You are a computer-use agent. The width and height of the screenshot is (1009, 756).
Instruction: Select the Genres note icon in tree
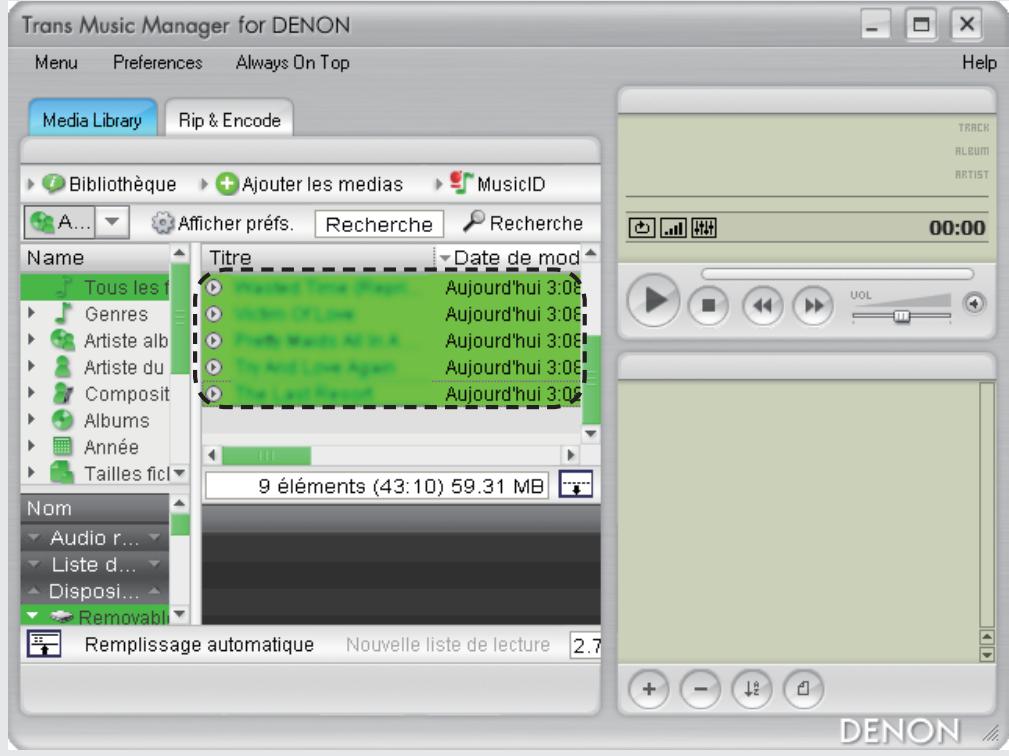point(62,313)
